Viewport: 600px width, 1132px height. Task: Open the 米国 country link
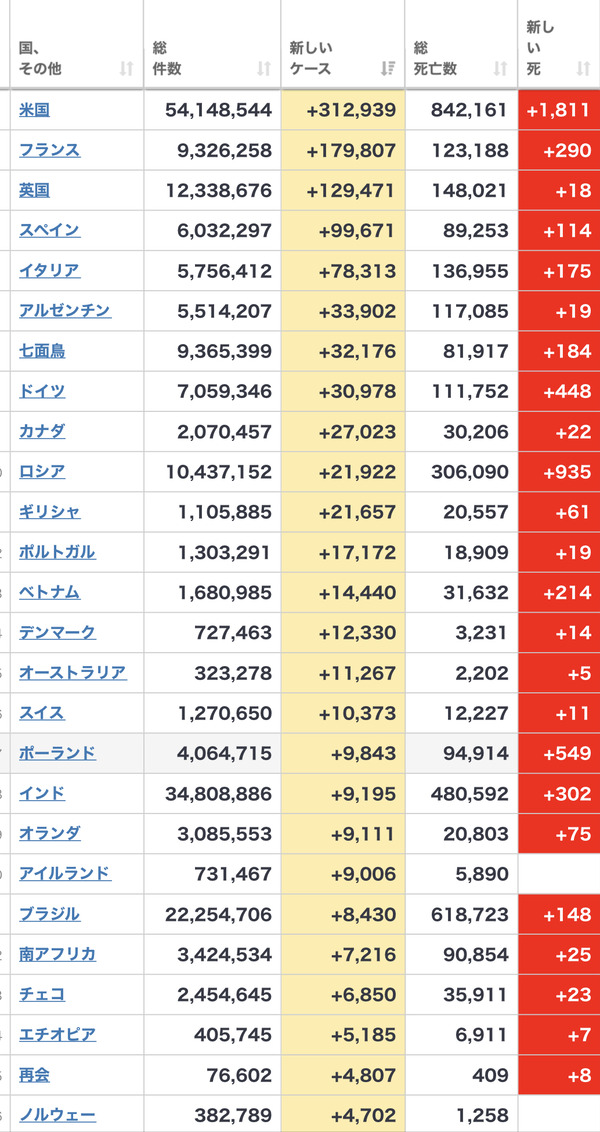click(34, 110)
